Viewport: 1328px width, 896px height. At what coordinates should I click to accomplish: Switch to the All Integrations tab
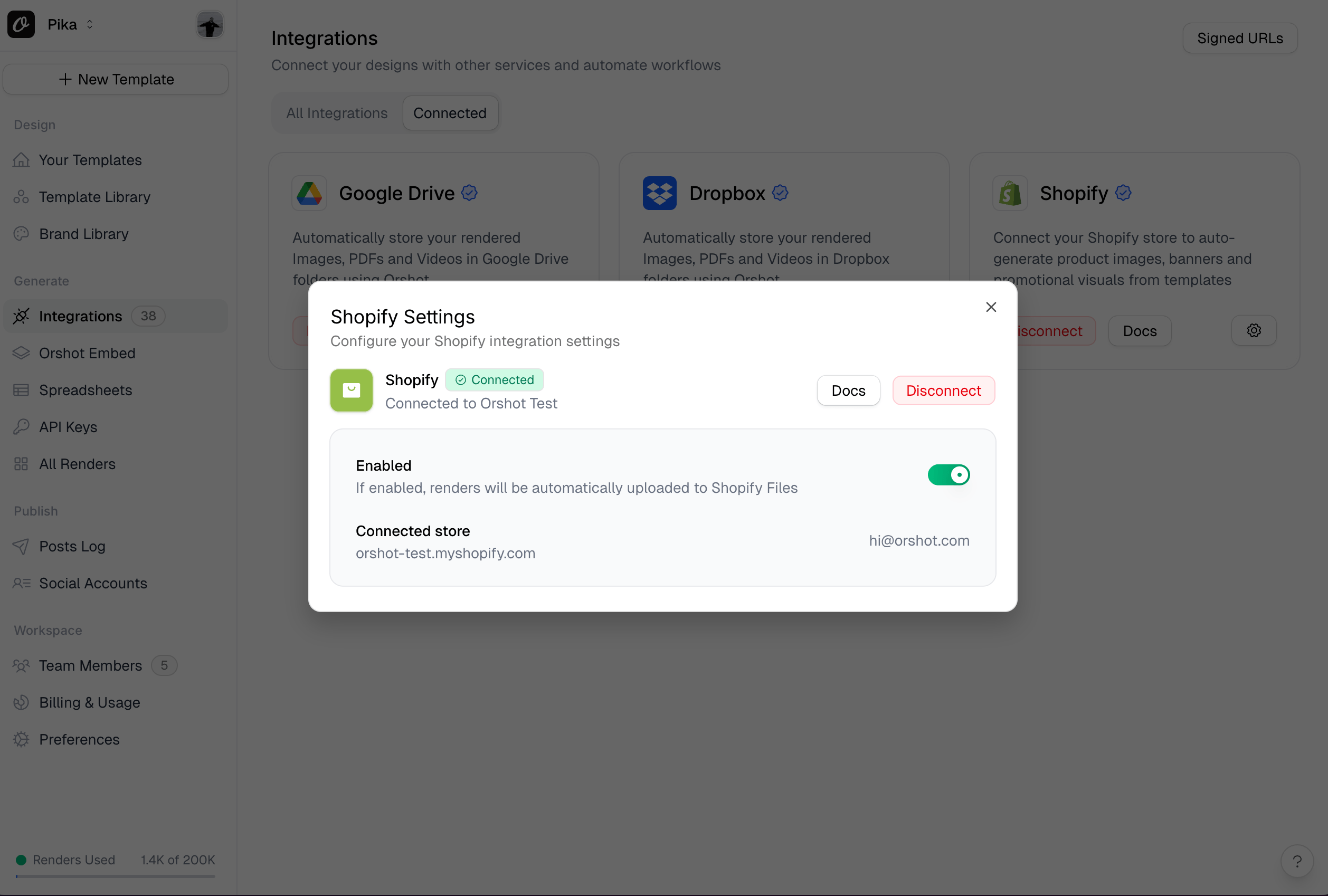click(x=337, y=113)
